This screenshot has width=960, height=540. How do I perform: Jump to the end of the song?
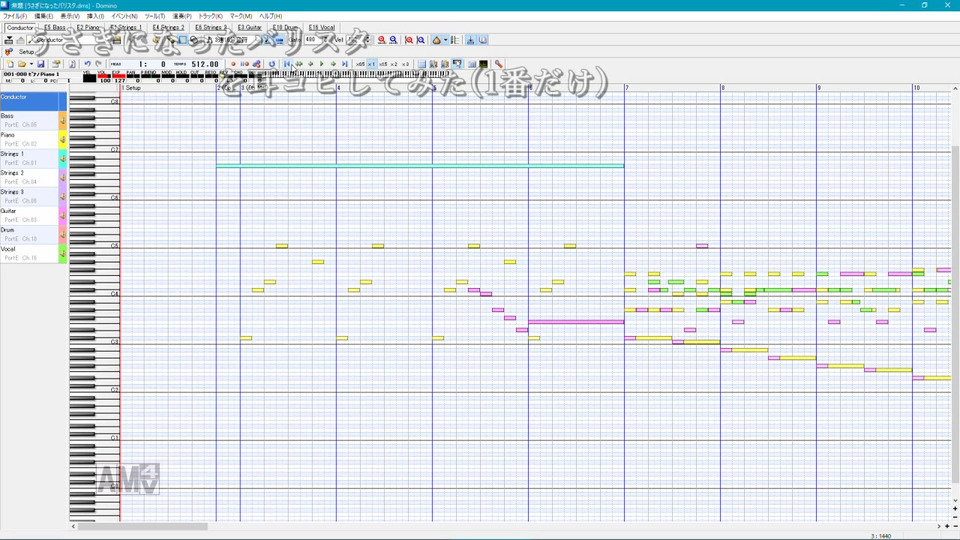345,64
